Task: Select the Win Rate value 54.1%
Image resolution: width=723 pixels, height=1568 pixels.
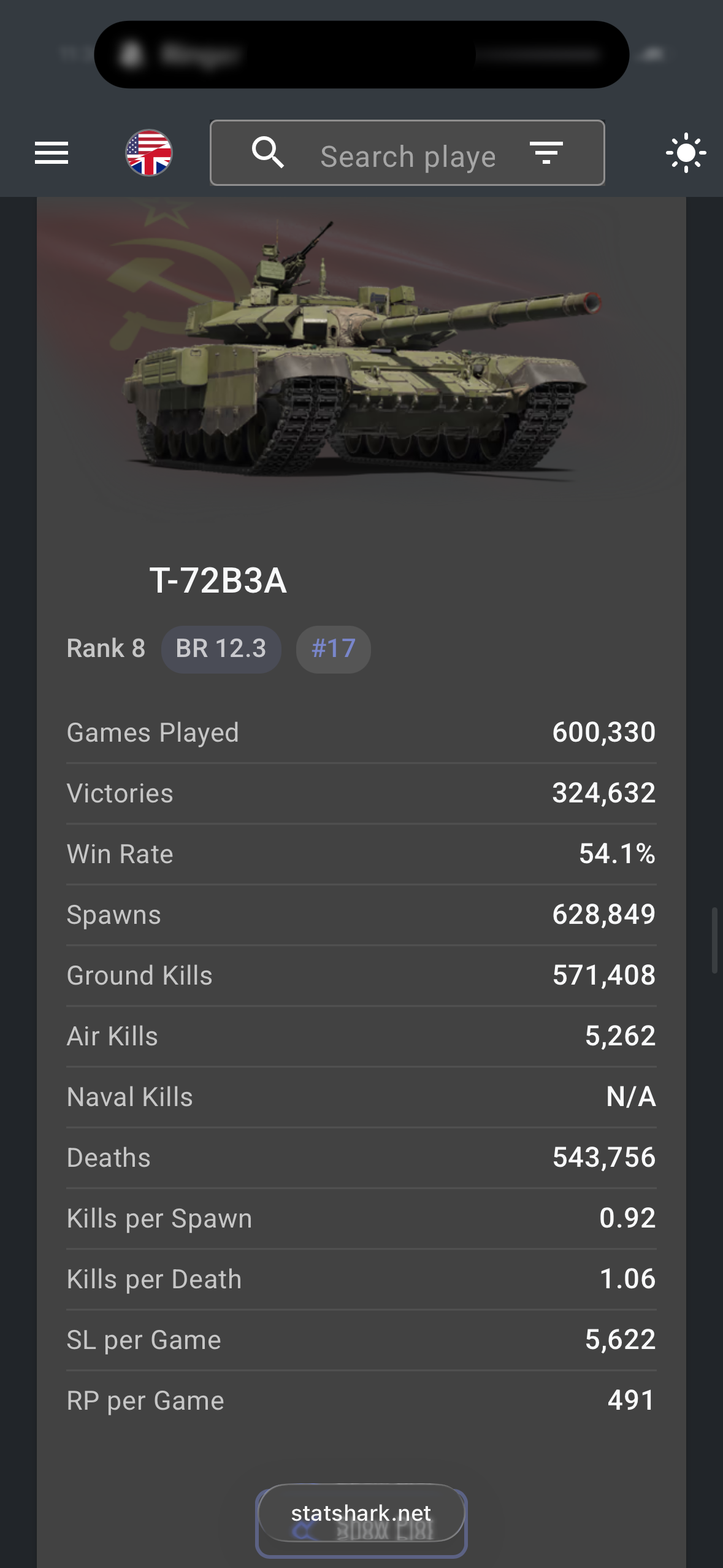Action: 617,854
